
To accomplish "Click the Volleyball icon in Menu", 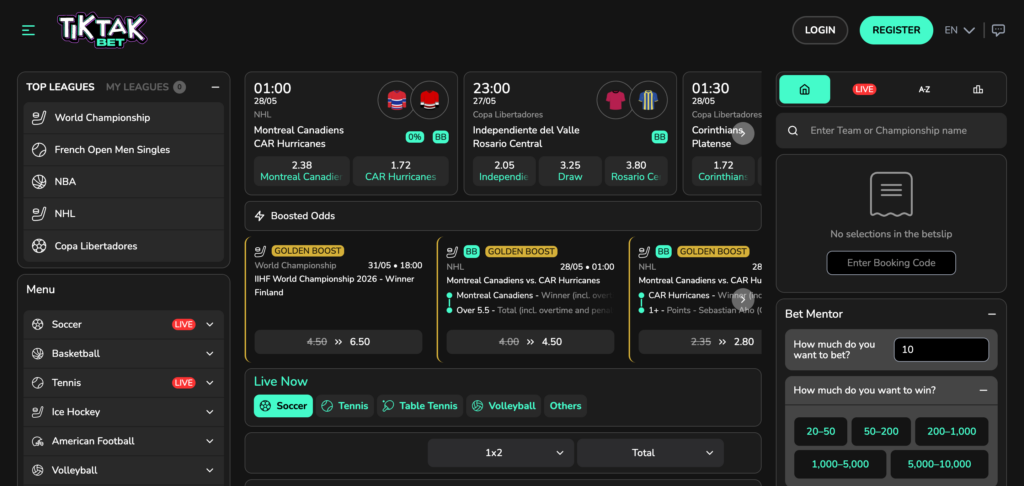I will [37, 470].
